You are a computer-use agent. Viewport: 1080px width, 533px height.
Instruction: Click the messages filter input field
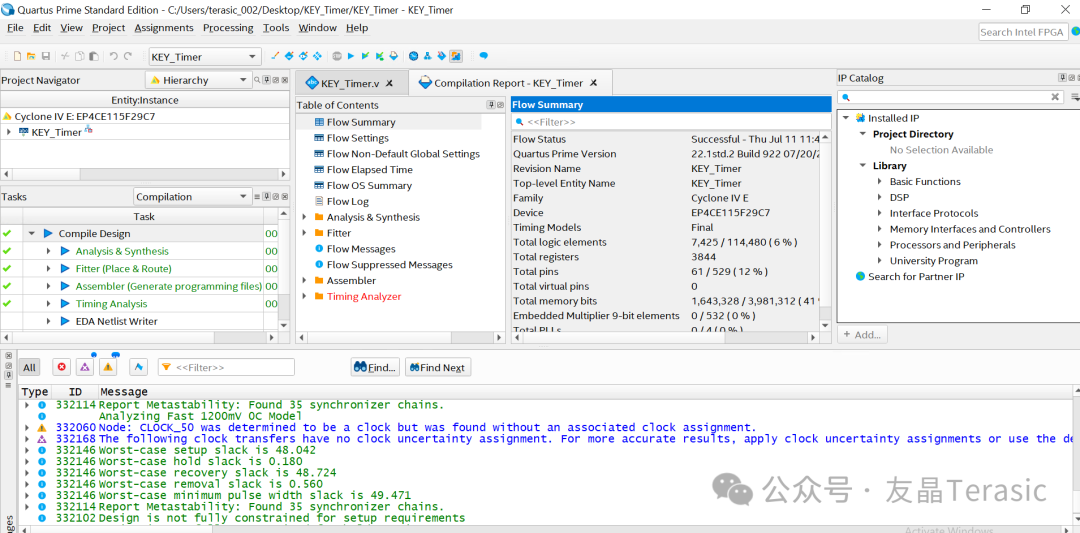226,368
